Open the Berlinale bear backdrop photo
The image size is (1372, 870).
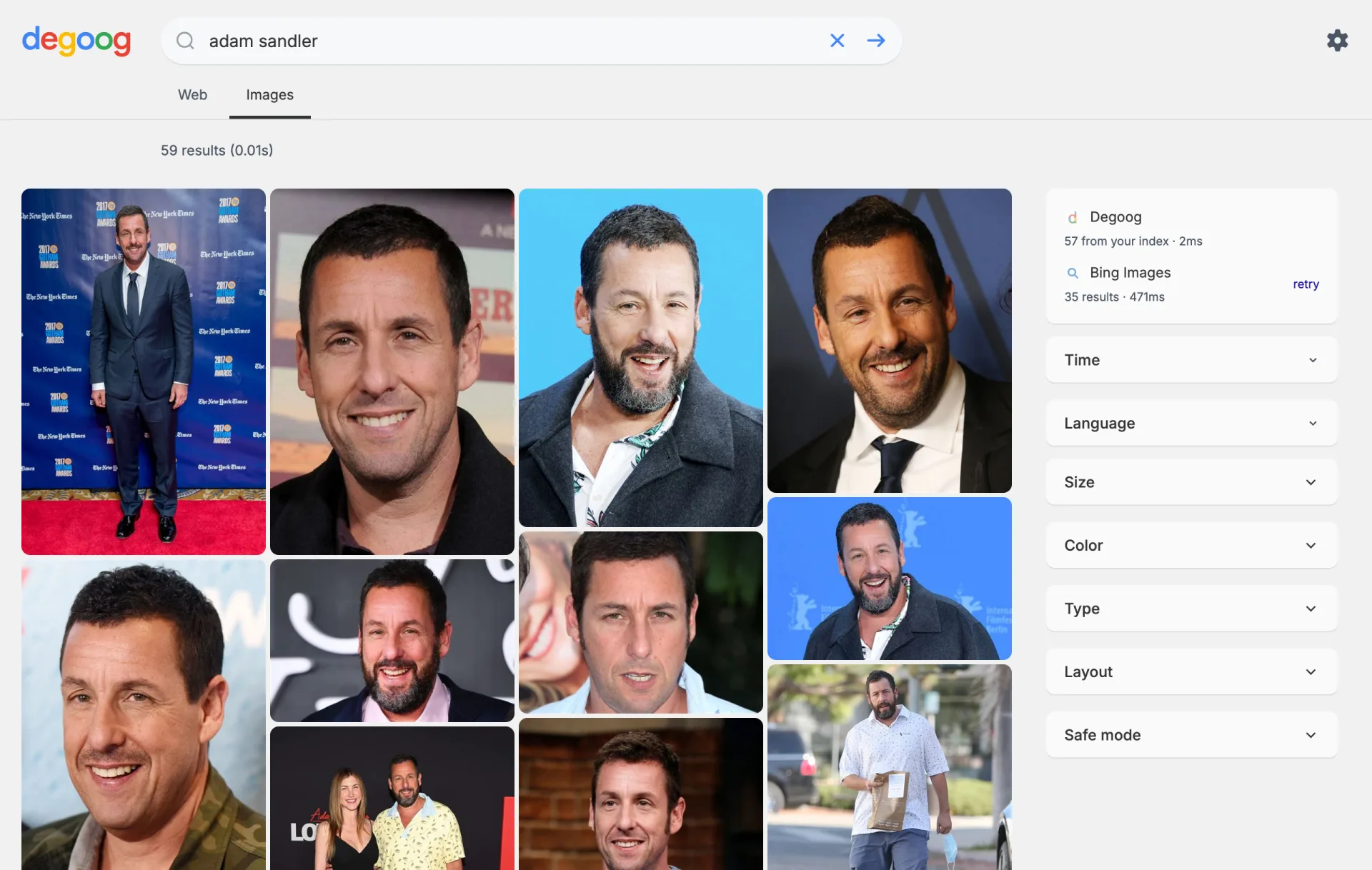890,579
